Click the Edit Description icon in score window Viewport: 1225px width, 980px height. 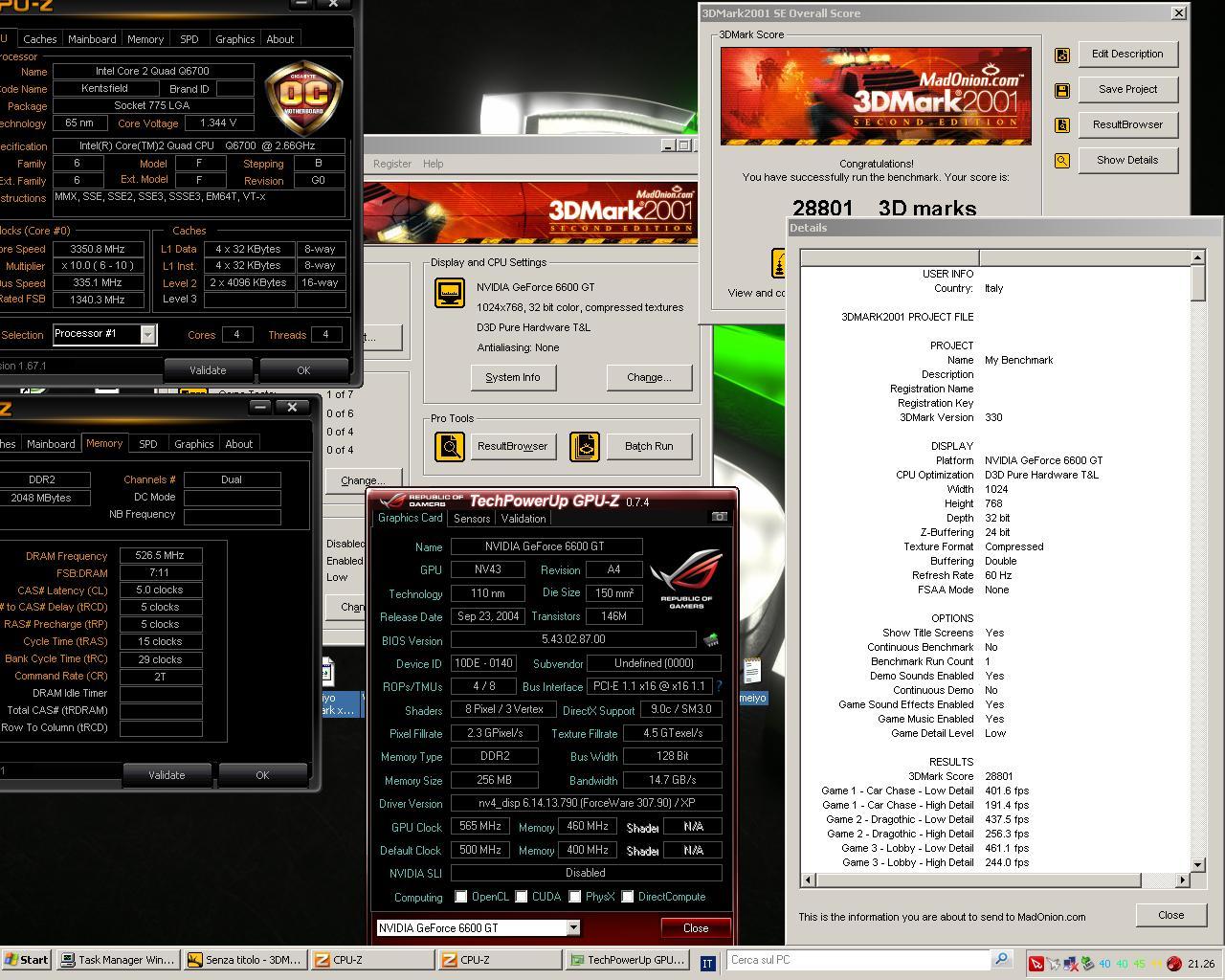(1062, 55)
